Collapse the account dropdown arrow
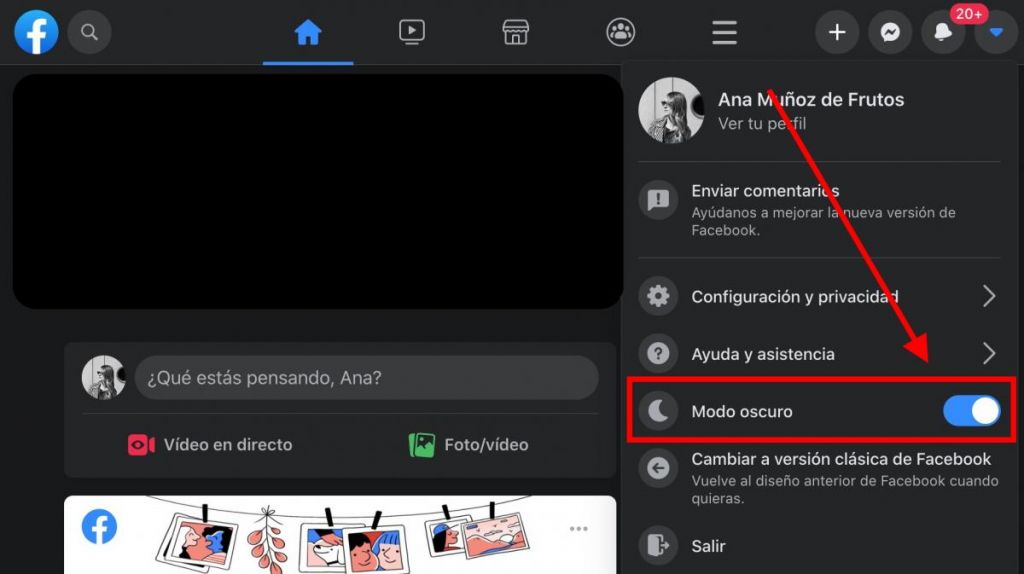The image size is (1024, 574). click(995, 33)
